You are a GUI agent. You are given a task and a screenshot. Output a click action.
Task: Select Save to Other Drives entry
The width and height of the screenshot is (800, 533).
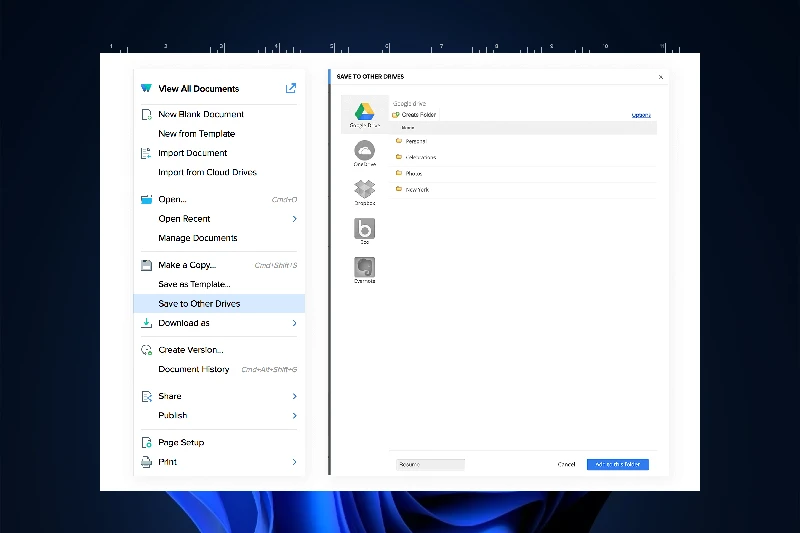(219, 303)
